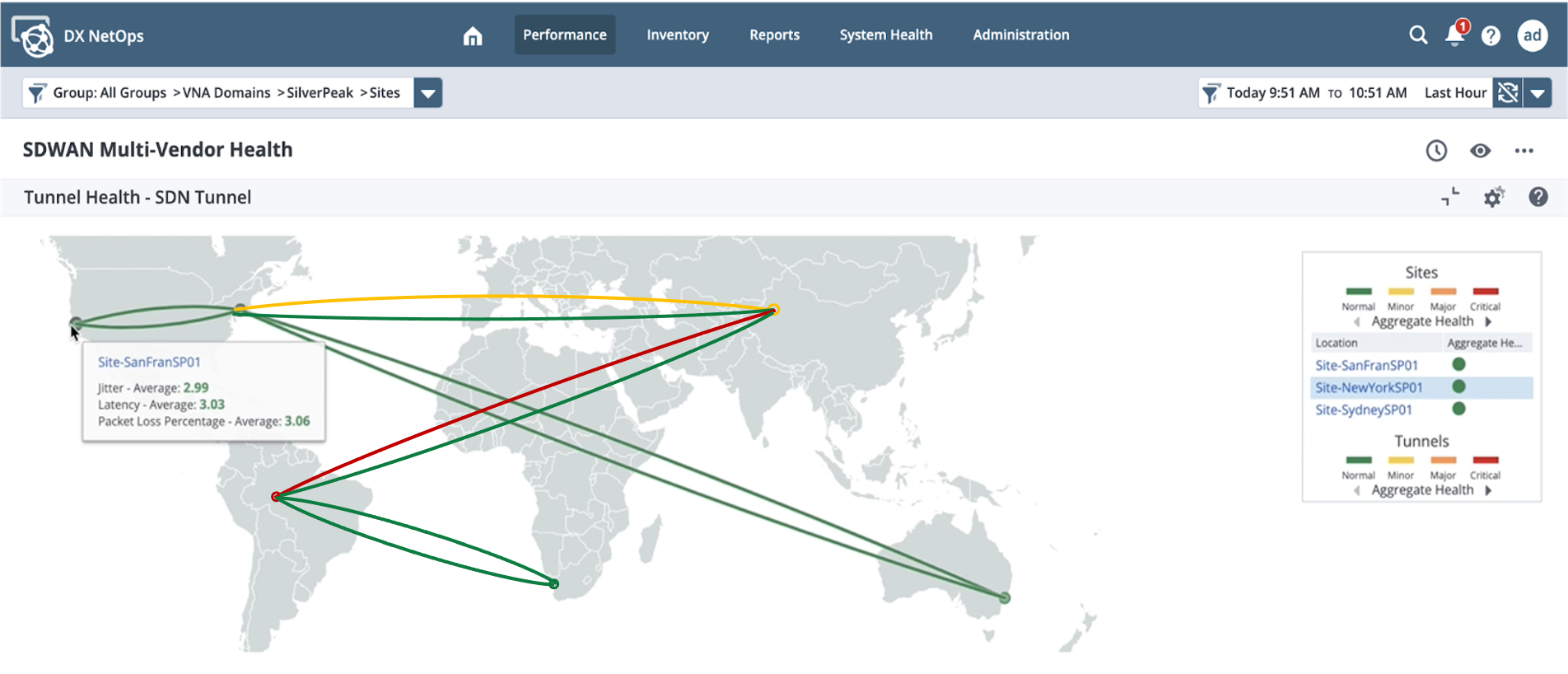
Task: Open Tunnel Health panel help icon
Action: point(1538,197)
